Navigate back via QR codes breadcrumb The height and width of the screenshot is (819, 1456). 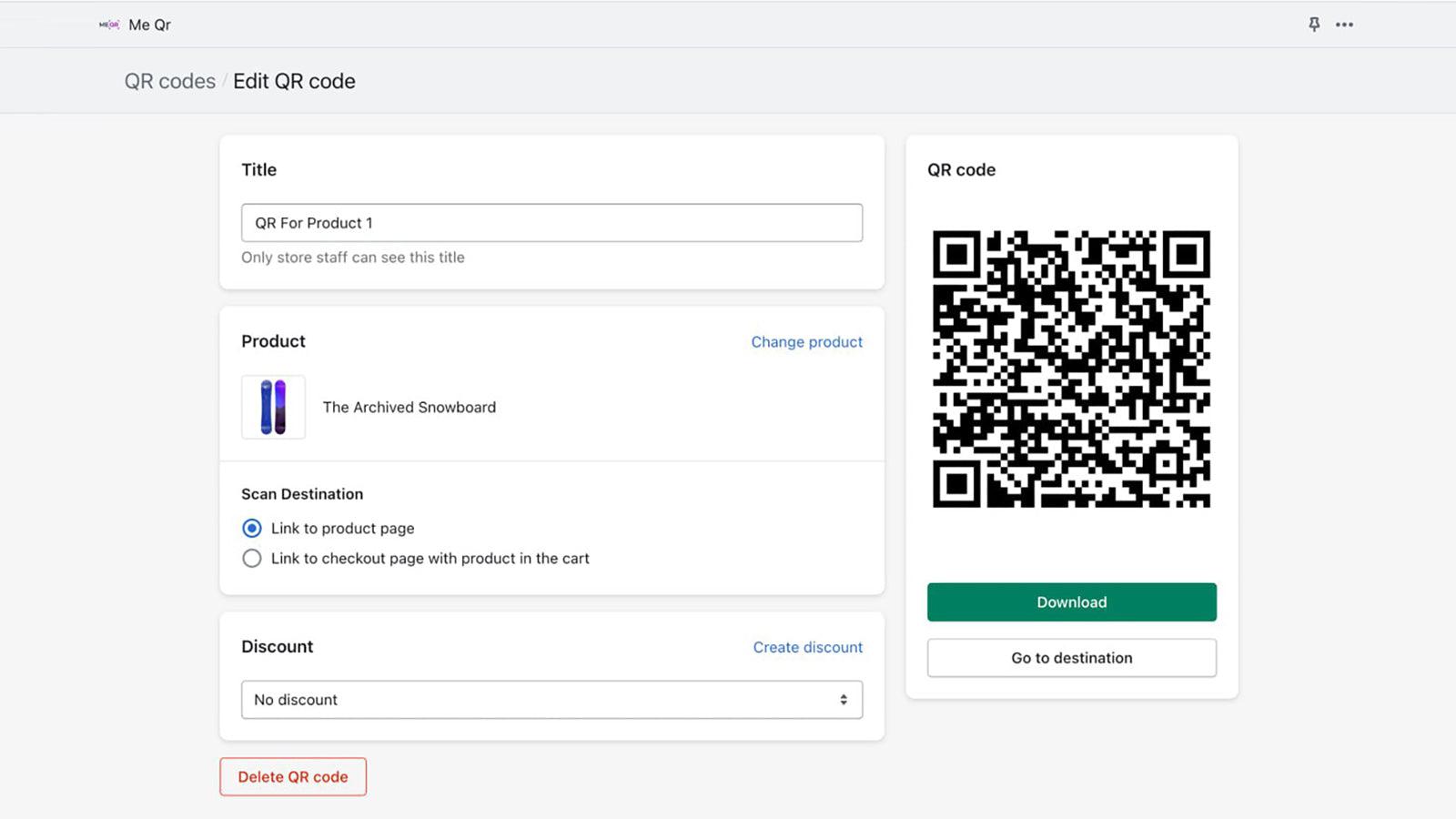pyautogui.click(x=169, y=81)
